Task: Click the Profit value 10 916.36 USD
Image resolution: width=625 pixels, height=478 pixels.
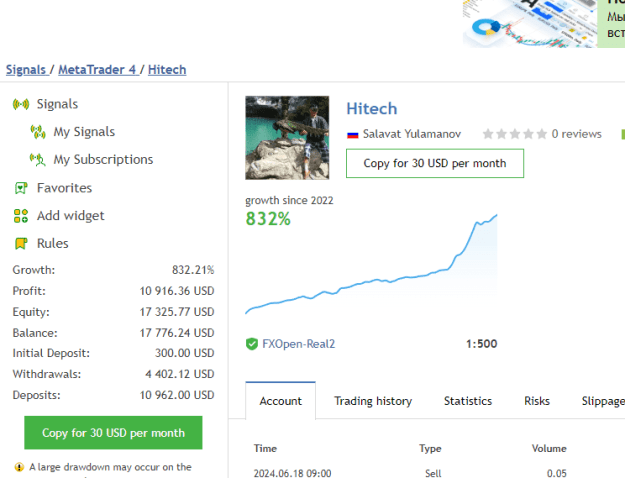Action: click(x=177, y=291)
